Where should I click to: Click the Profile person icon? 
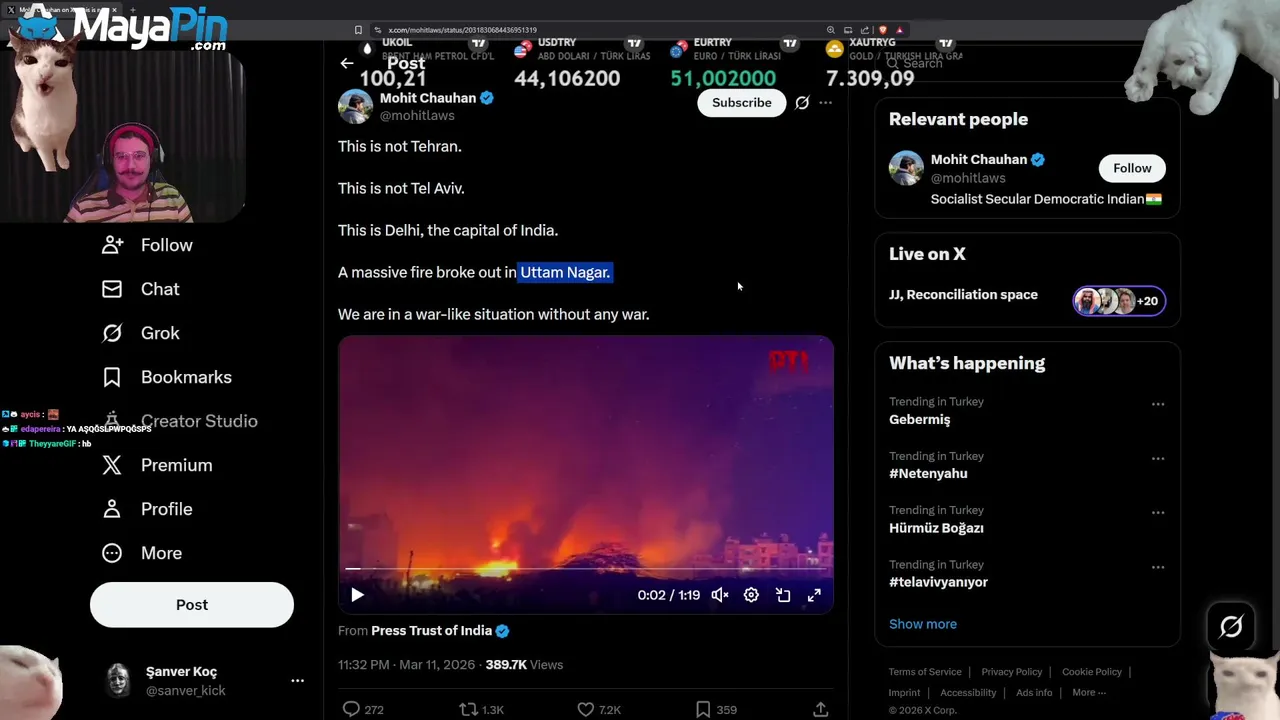tap(112, 509)
